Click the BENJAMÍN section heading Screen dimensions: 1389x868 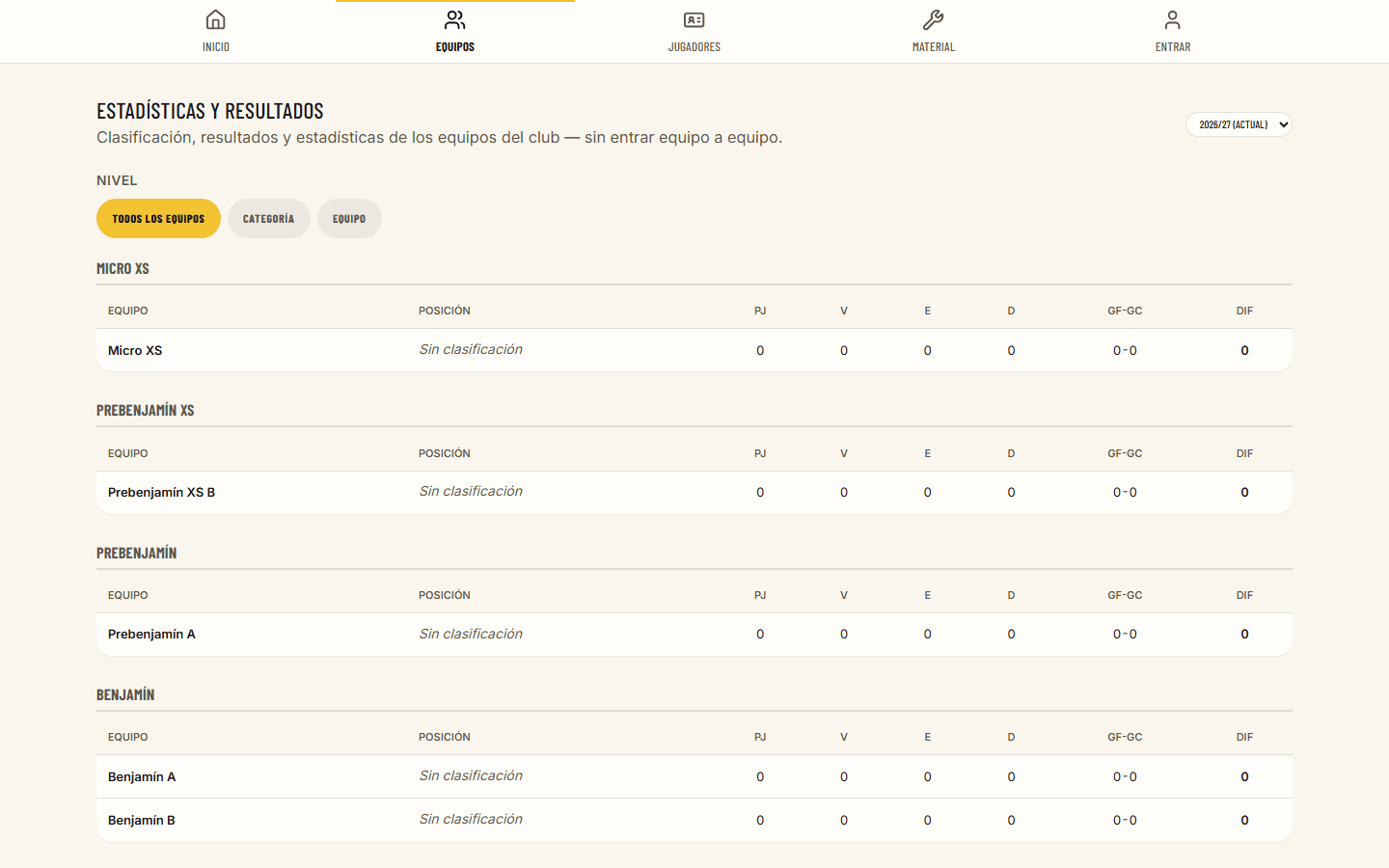[x=125, y=694]
